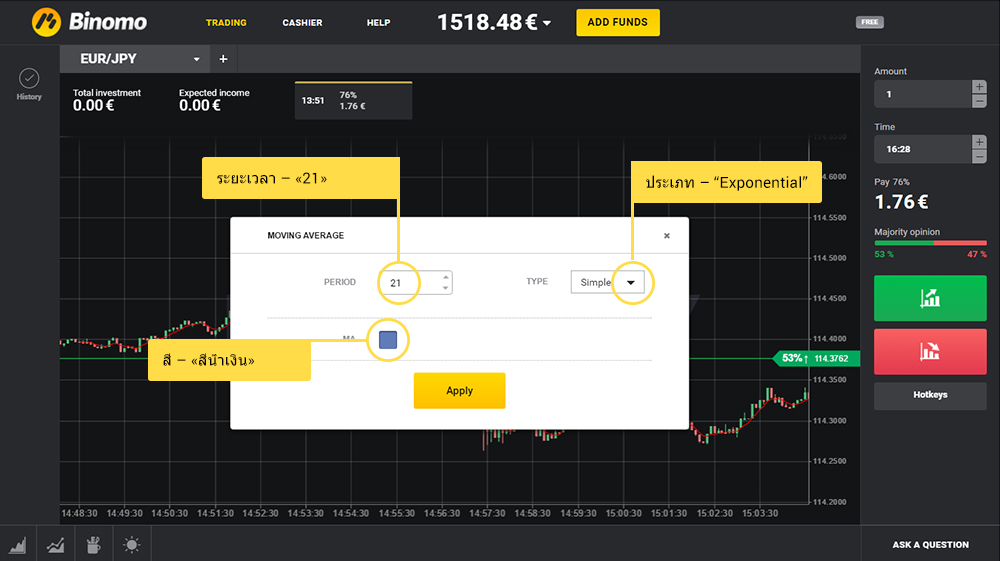Open the Help menu
Image resolution: width=1000 pixels, height=561 pixels.
coord(378,23)
